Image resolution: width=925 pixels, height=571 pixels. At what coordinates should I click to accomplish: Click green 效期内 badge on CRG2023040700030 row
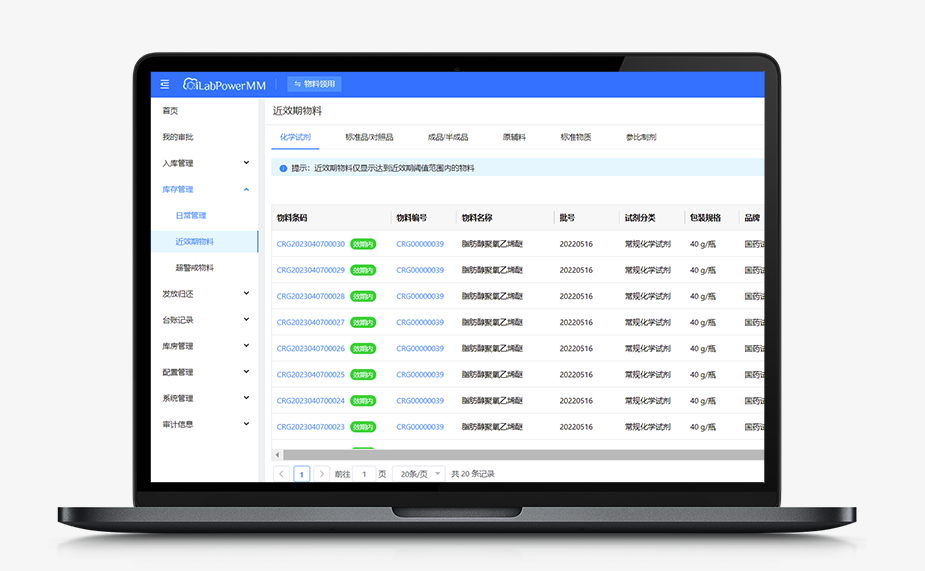tap(363, 244)
